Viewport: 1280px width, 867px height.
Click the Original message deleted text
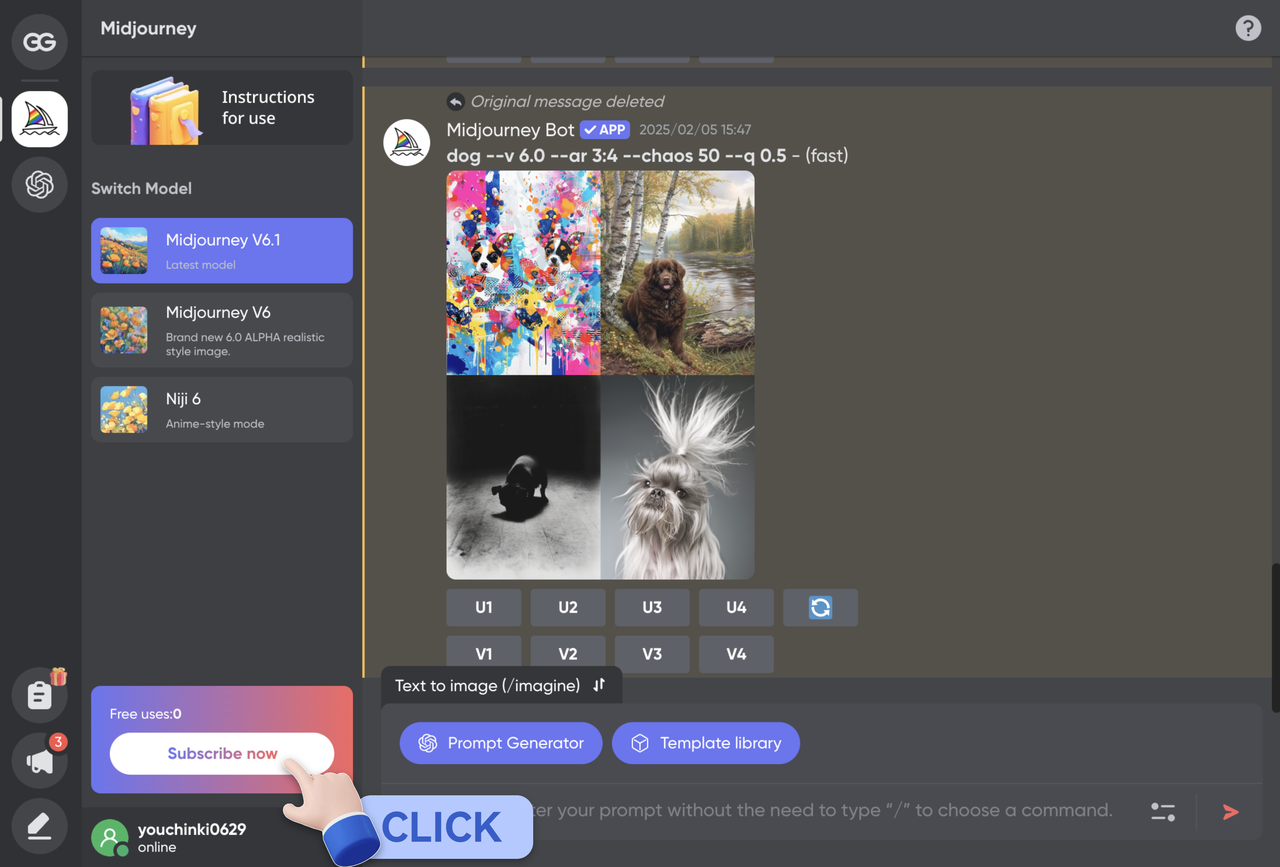tap(567, 101)
